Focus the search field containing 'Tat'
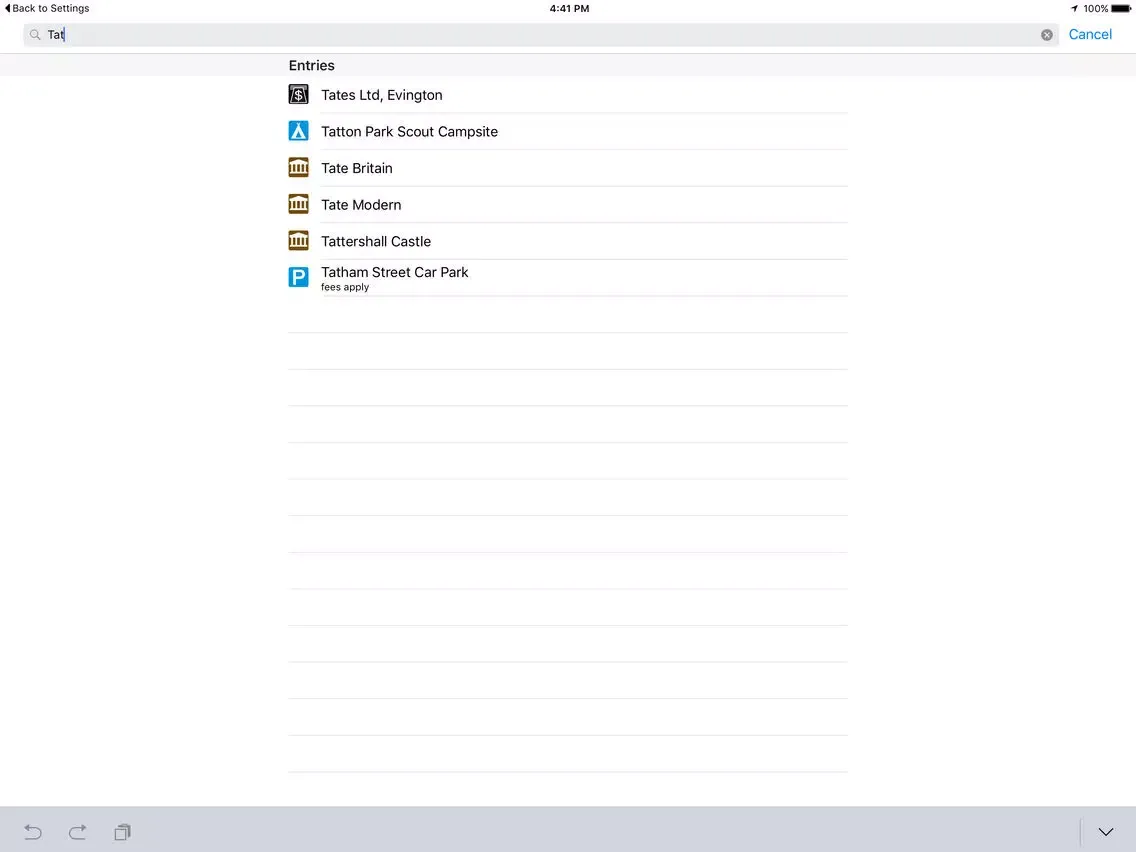The width and height of the screenshot is (1136, 852). (541, 35)
